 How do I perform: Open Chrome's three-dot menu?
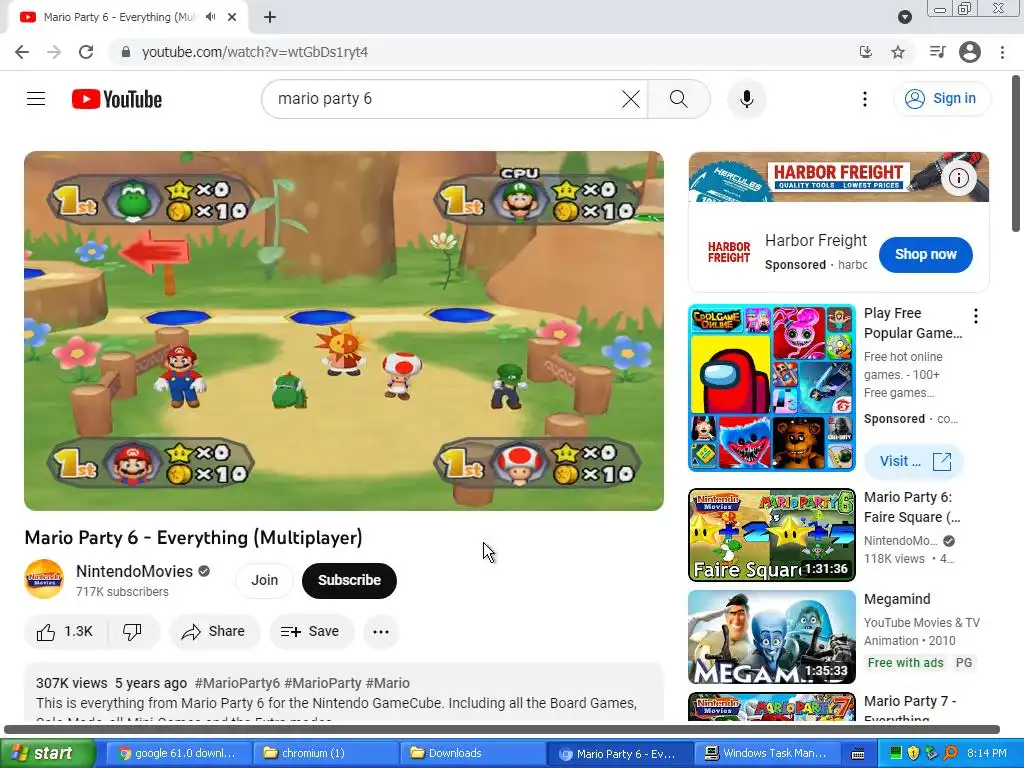click(1002, 52)
